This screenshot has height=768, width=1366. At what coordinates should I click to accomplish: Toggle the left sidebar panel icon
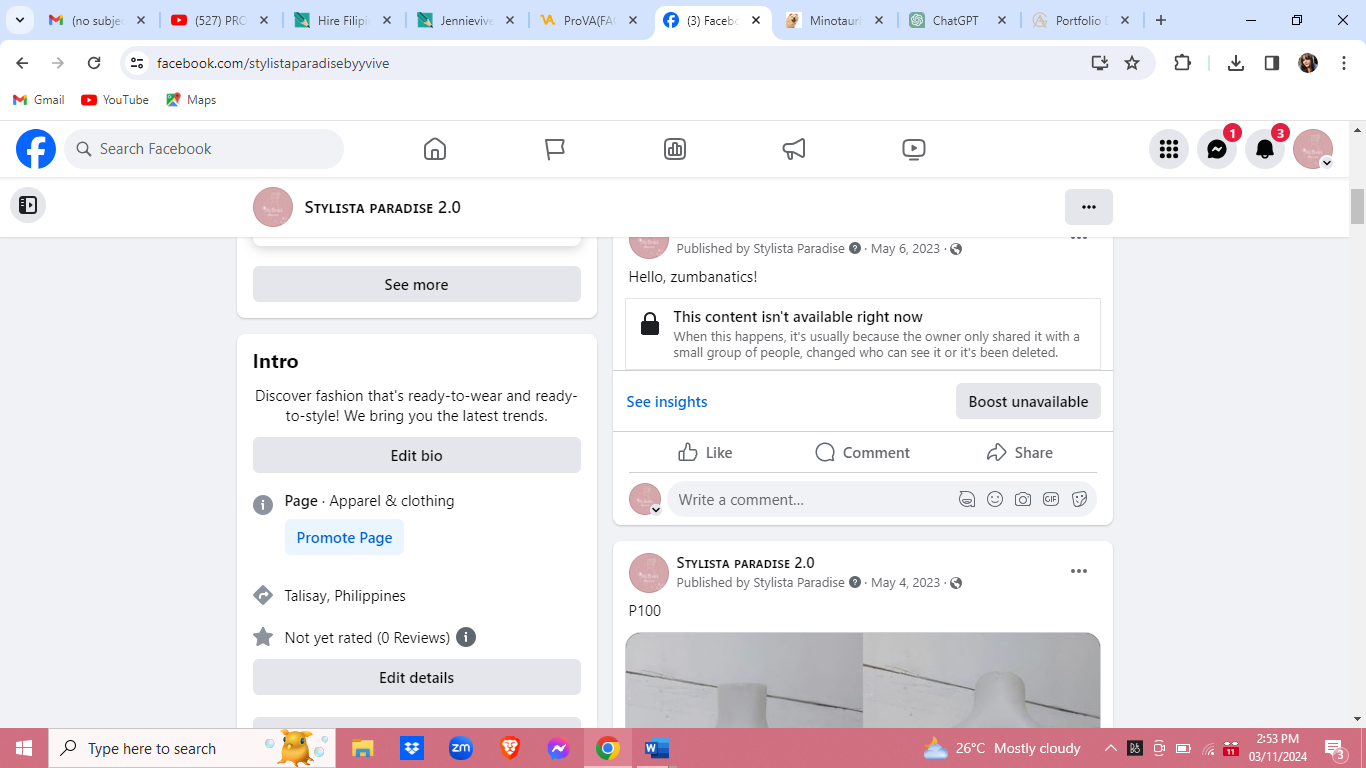click(x=28, y=205)
